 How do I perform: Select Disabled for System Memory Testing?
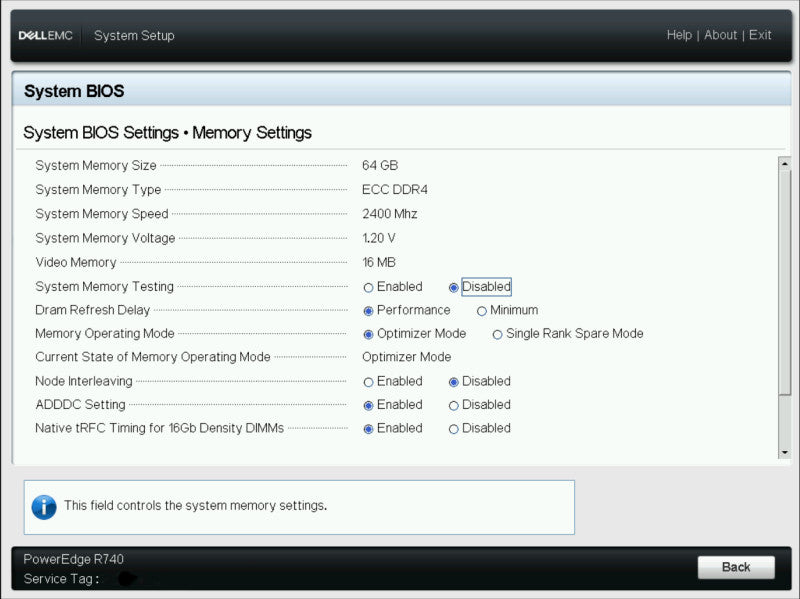(453, 287)
